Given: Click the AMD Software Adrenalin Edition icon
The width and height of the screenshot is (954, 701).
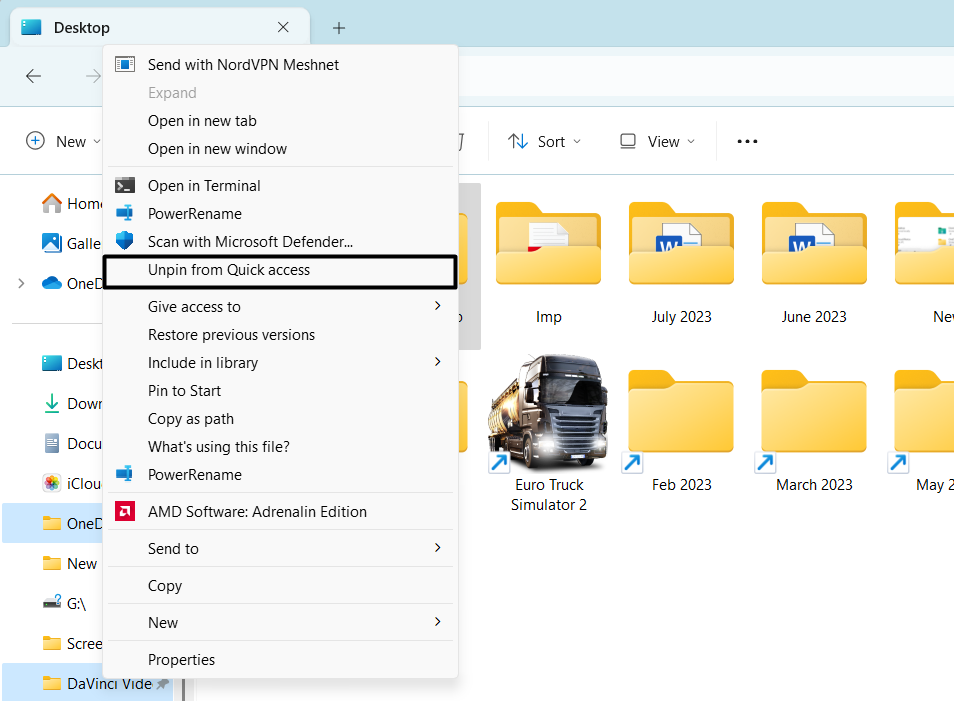Looking at the screenshot, I should pos(125,512).
